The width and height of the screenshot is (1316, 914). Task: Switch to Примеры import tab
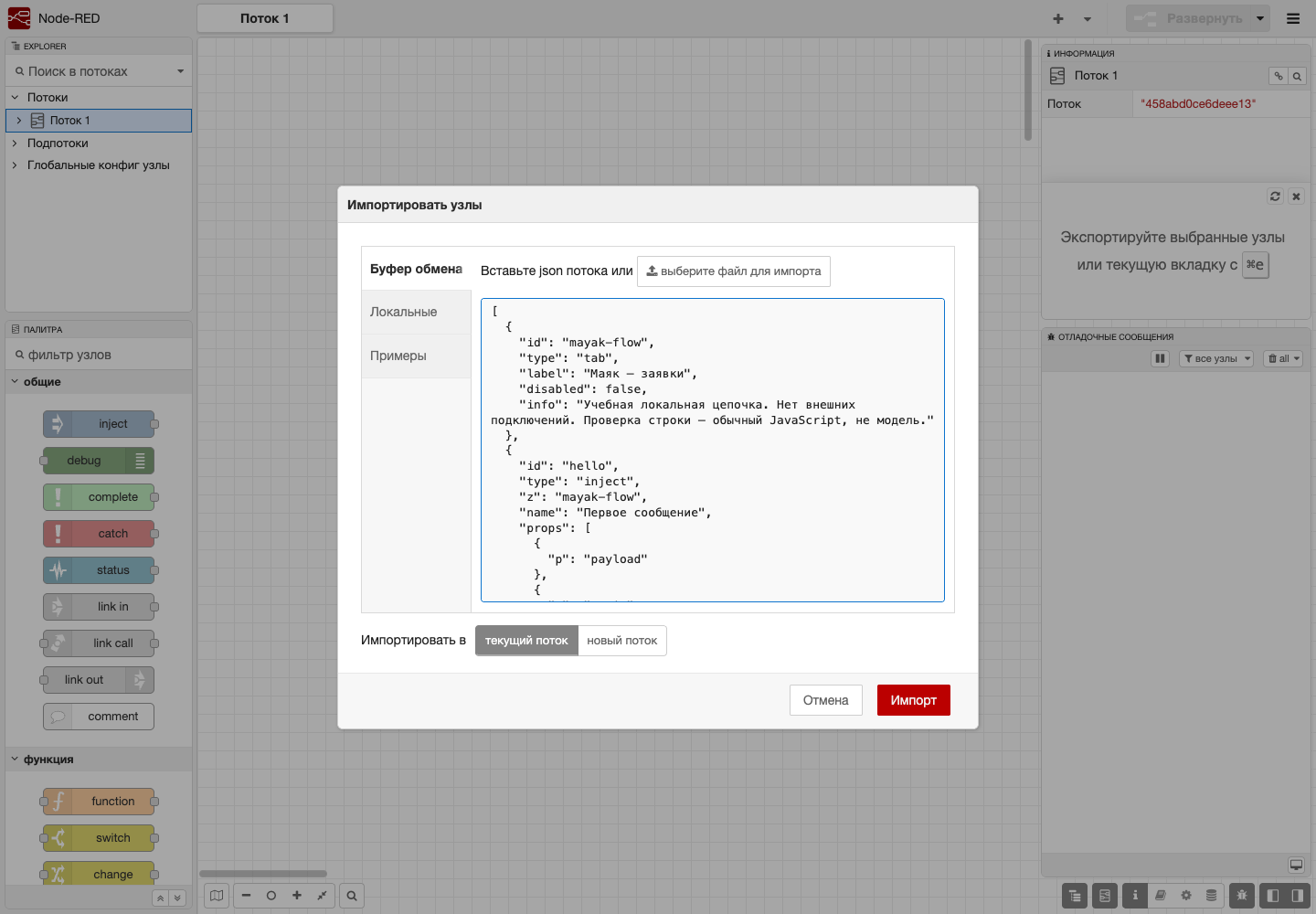coord(416,356)
